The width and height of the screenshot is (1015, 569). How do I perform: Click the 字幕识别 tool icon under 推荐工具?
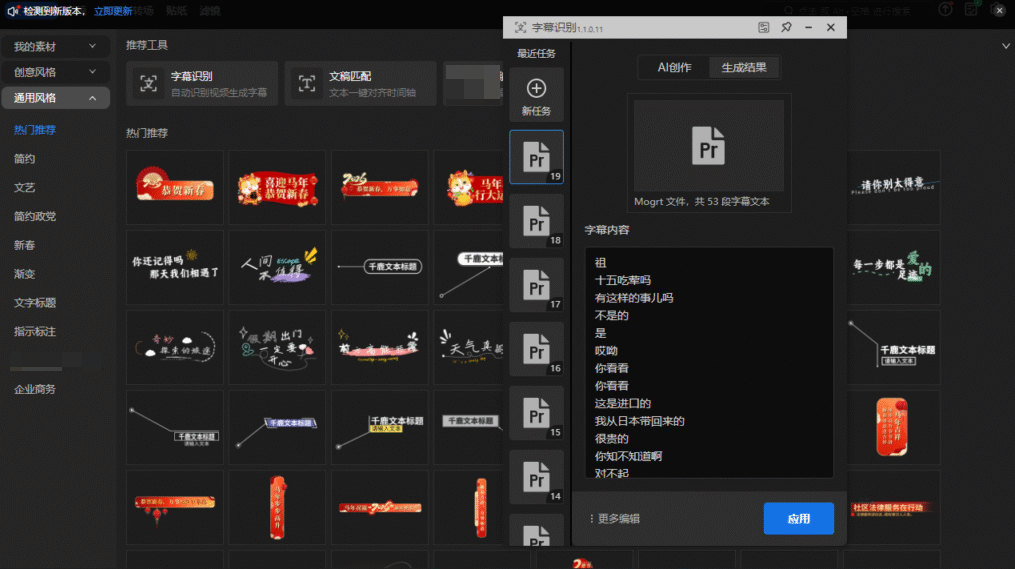pos(148,84)
